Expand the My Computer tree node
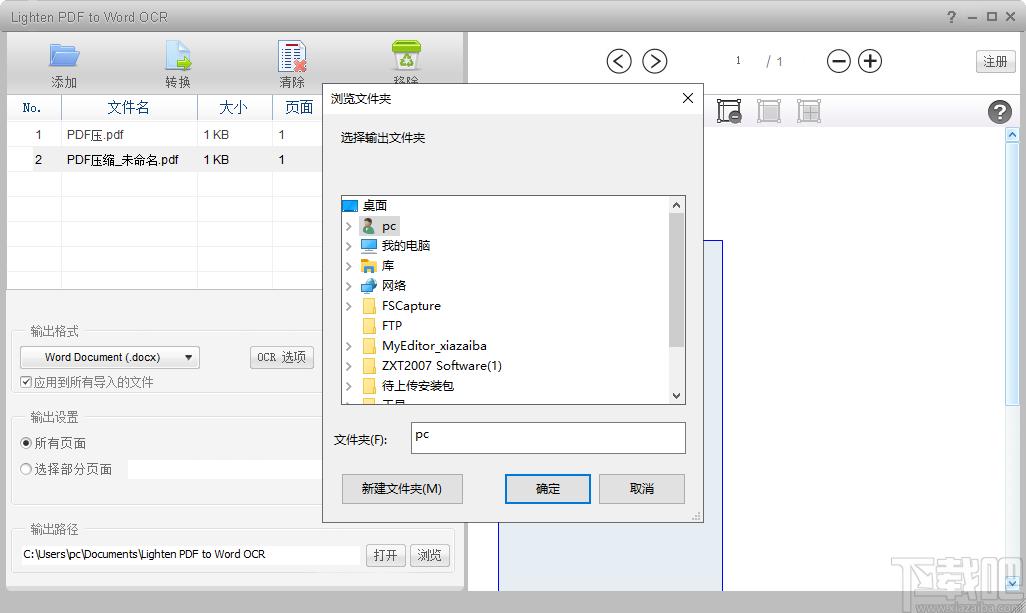The height and width of the screenshot is (613, 1026). [x=349, y=246]
